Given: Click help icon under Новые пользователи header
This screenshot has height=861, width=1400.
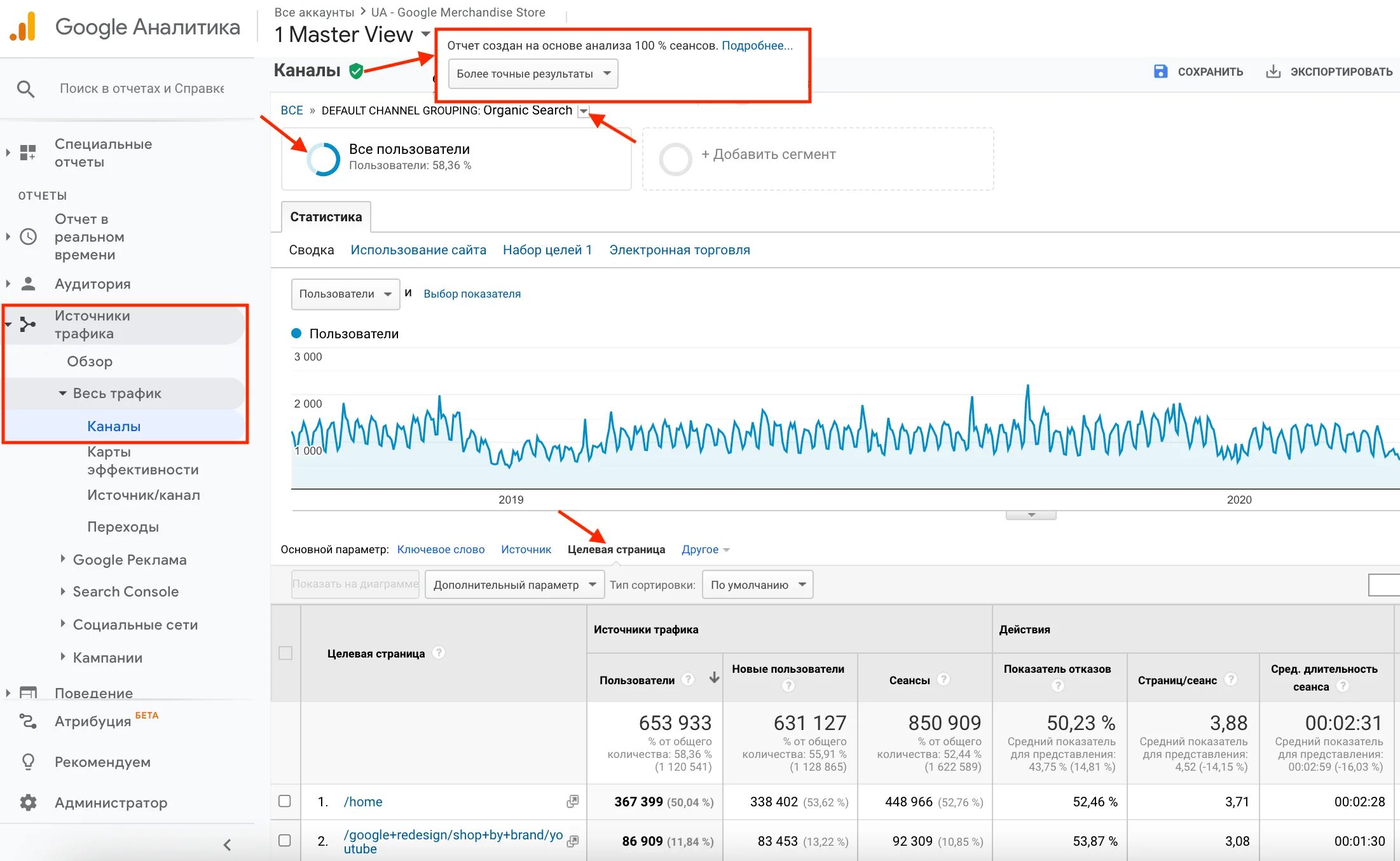Looking at the screenshot, I should click(788, 685).
